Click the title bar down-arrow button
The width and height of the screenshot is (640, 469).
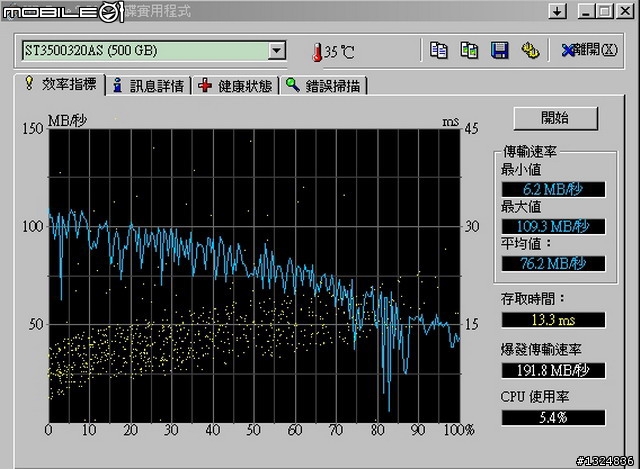coord(556,12)
